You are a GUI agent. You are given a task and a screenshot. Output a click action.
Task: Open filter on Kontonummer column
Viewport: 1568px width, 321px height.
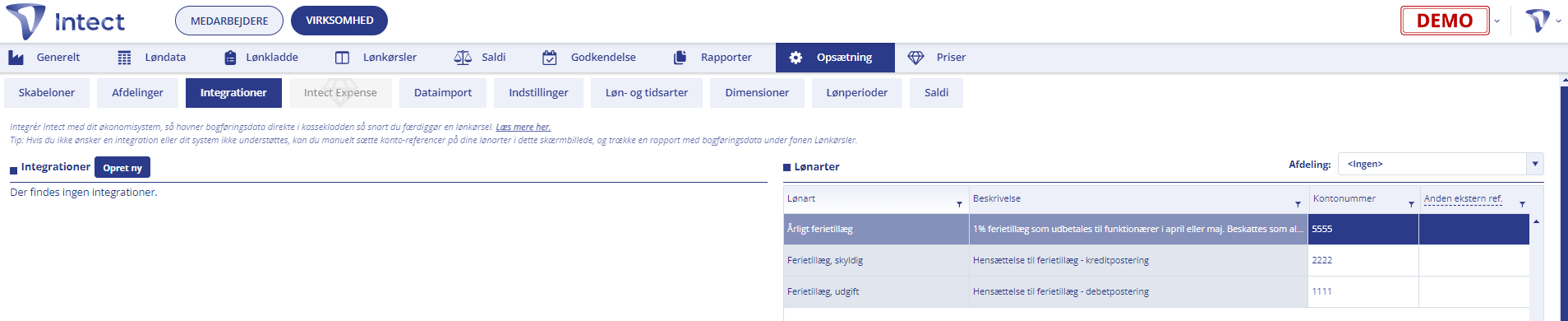(x=1411, y=203)
